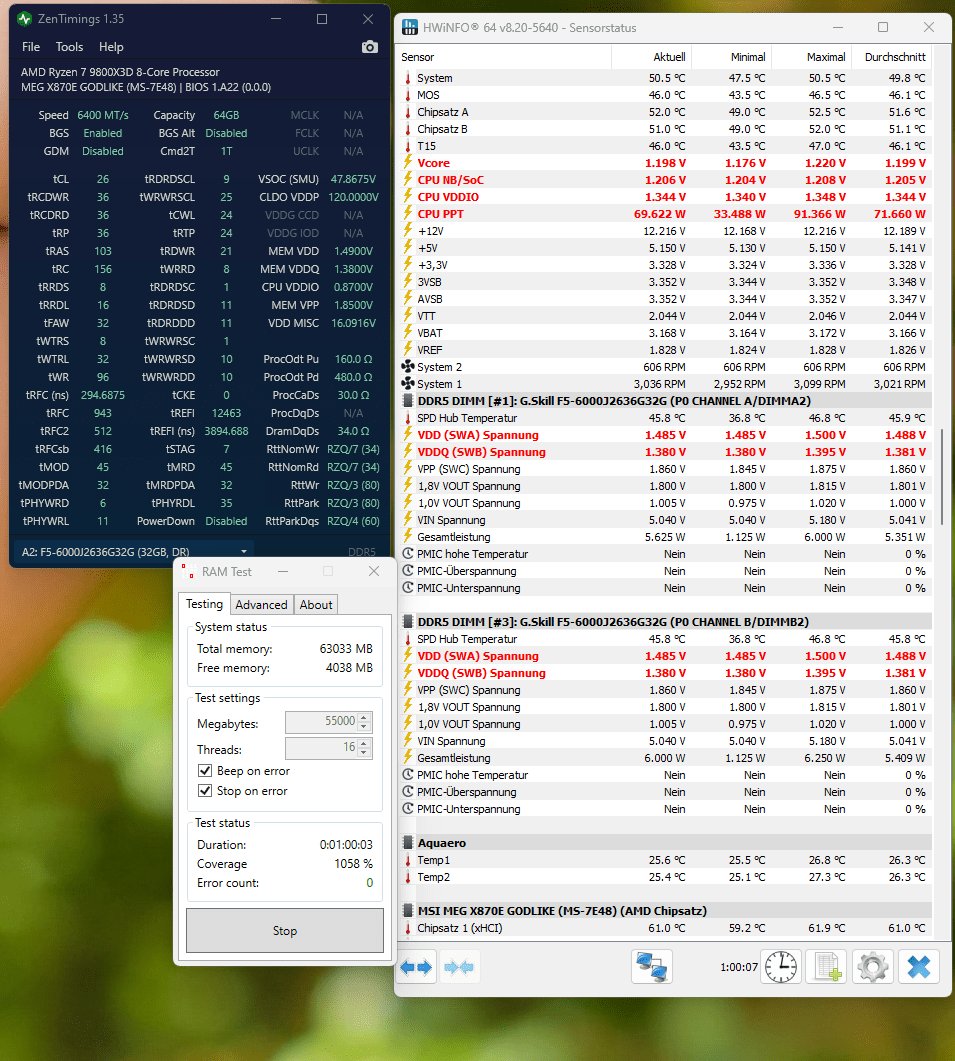The height and width of the screenshot is (1061, 955).
Task: Toggle the Beep on error checkbox
Action: (204, 771)
